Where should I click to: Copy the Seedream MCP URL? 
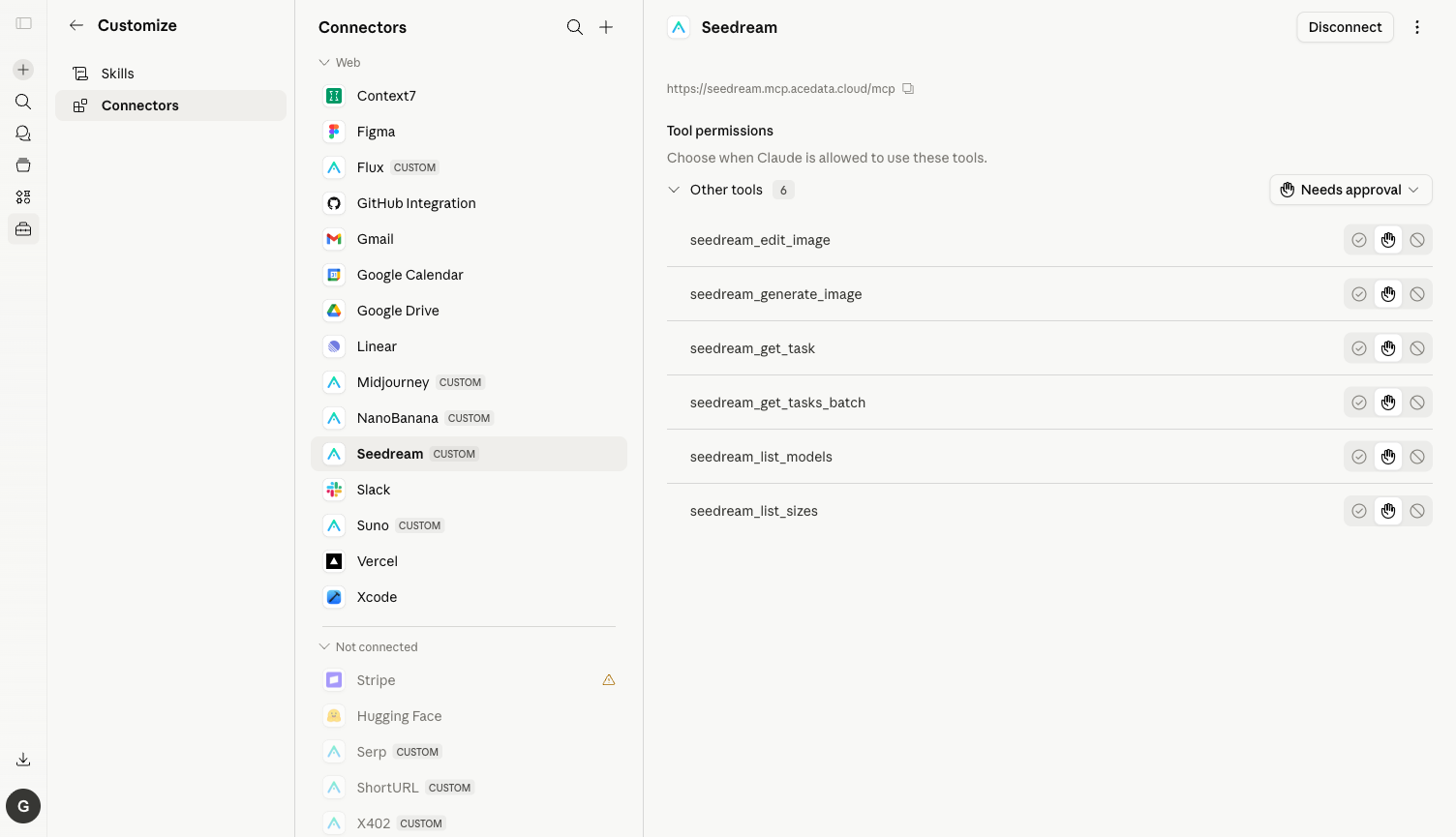pyautogui.click(x=908, y=89)
